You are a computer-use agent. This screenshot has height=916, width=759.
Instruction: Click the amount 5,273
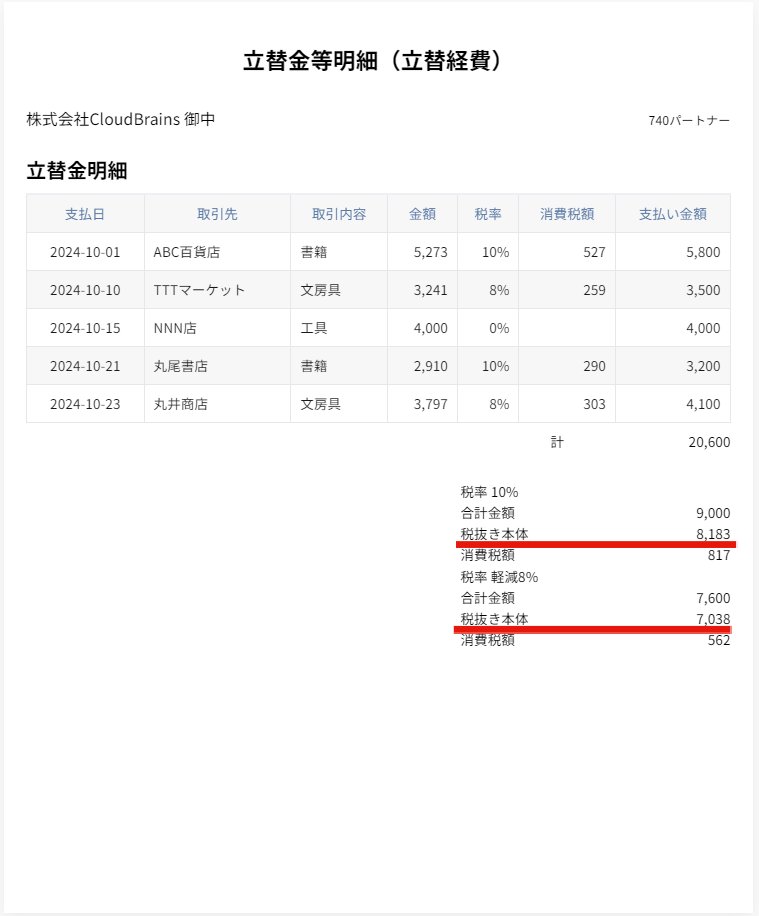coord(431,252)
